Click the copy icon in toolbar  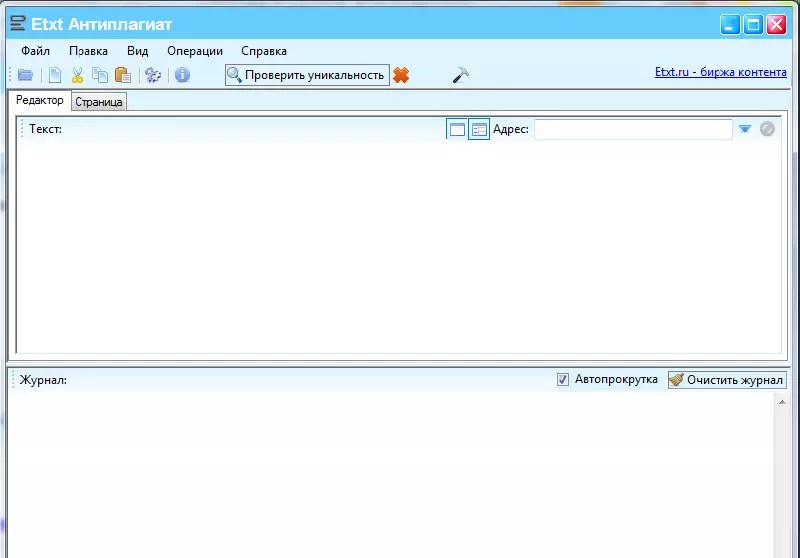point(99,75)
